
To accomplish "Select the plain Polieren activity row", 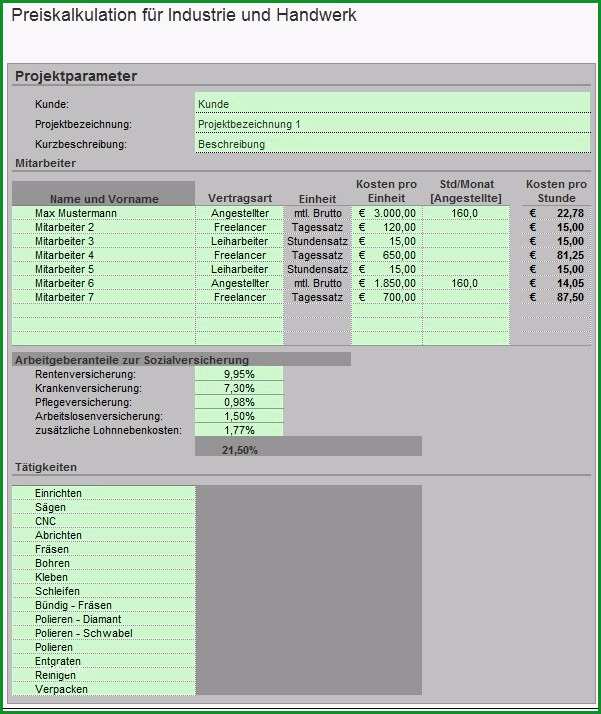I will point(103,647).
